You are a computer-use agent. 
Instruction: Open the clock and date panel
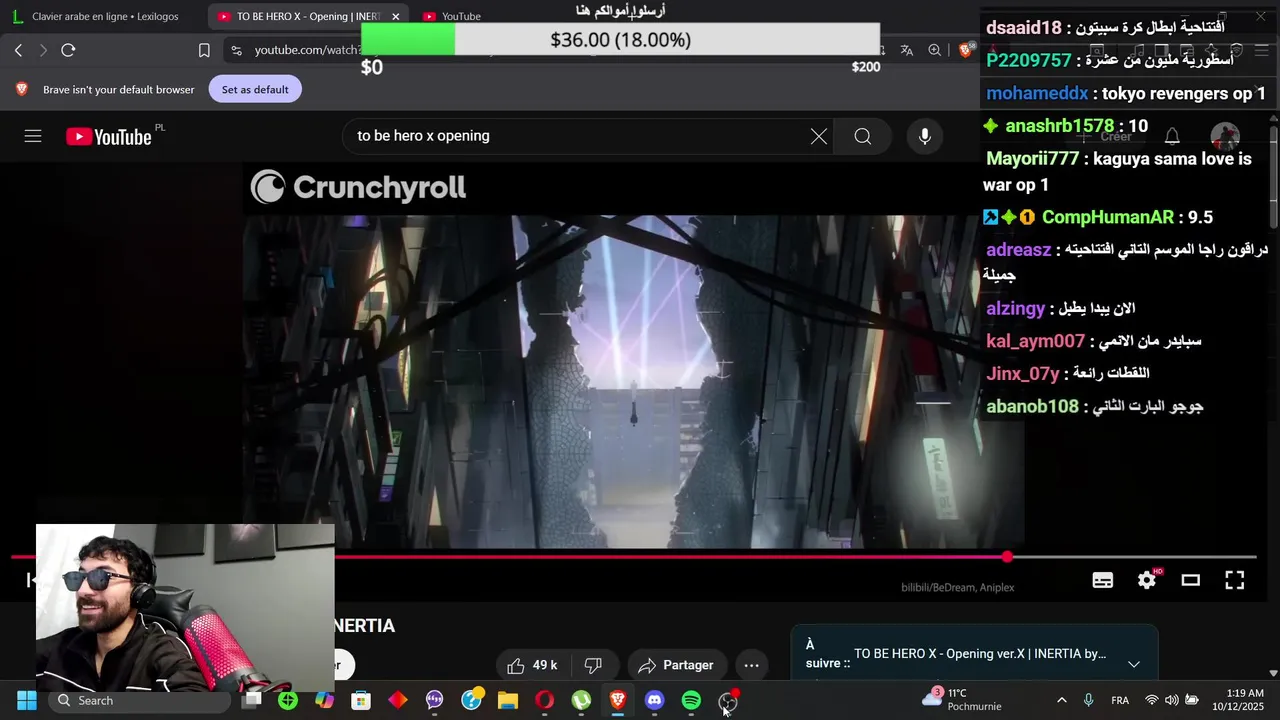[1239, 700]
